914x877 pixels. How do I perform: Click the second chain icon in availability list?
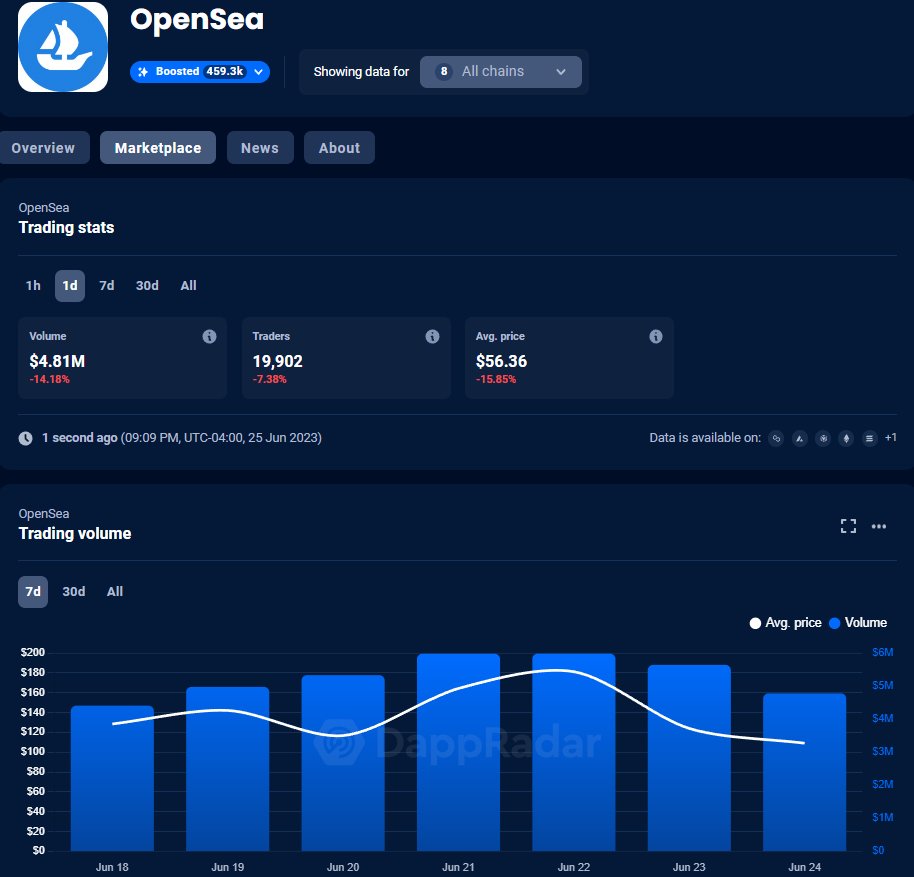(800, 438)
